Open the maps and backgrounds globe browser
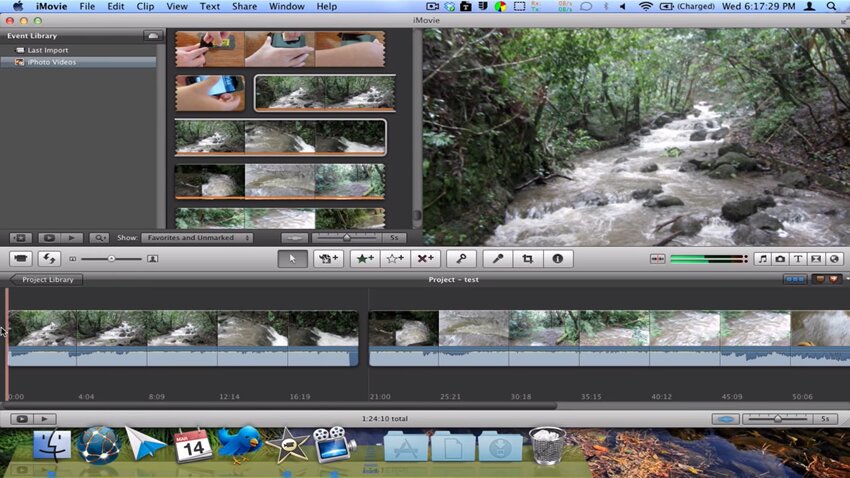 pos(834,259)
